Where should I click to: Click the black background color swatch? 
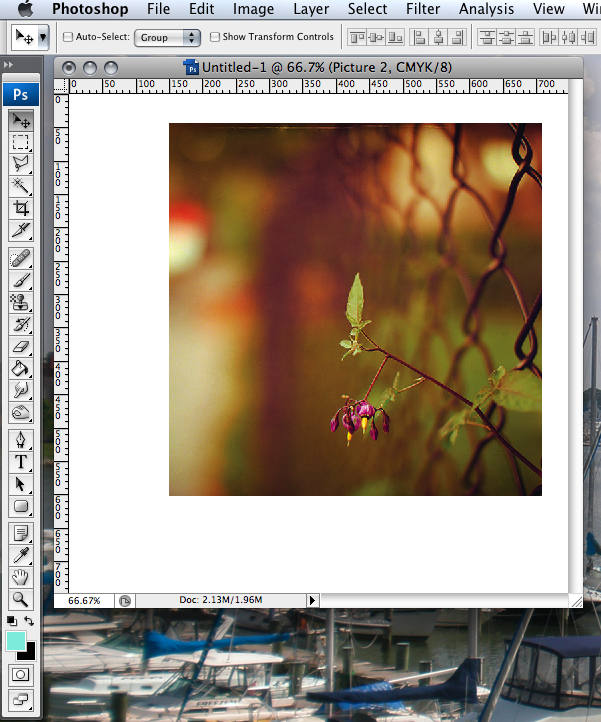pos(29,654)
